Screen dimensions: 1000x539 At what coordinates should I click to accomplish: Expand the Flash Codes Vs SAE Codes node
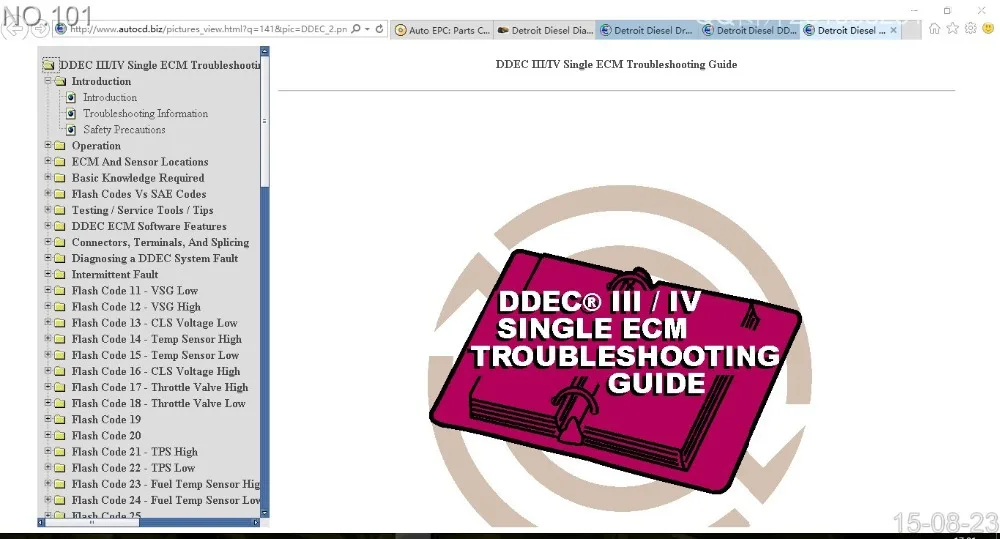(x=48, y=193)
